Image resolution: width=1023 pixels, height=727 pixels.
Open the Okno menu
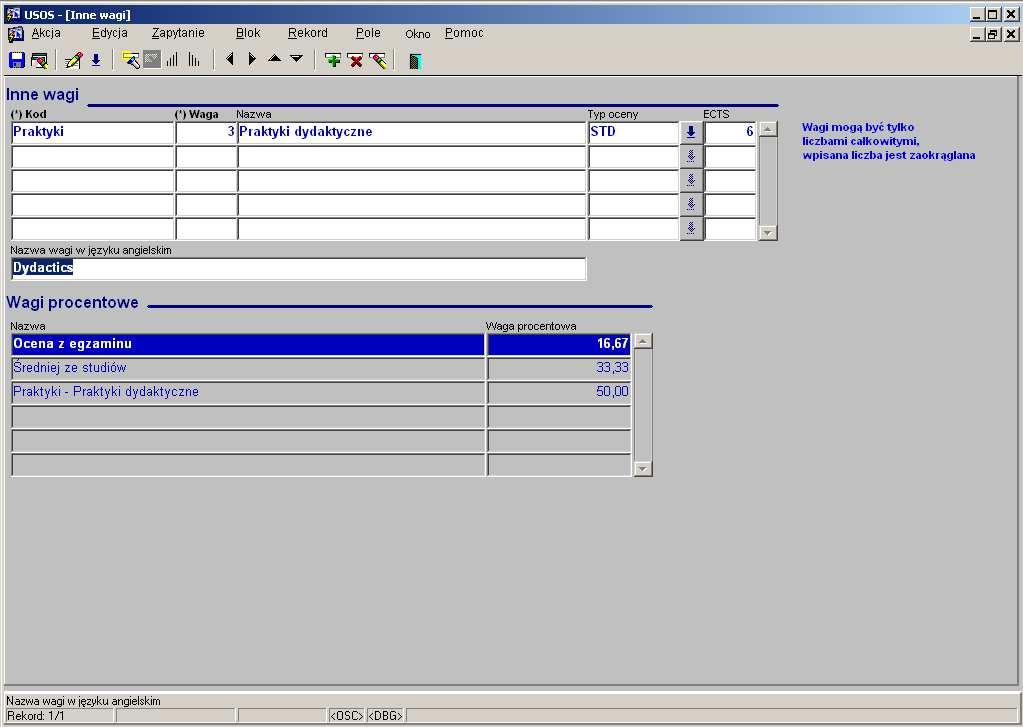pyautogui.click(x=418, y=34)
